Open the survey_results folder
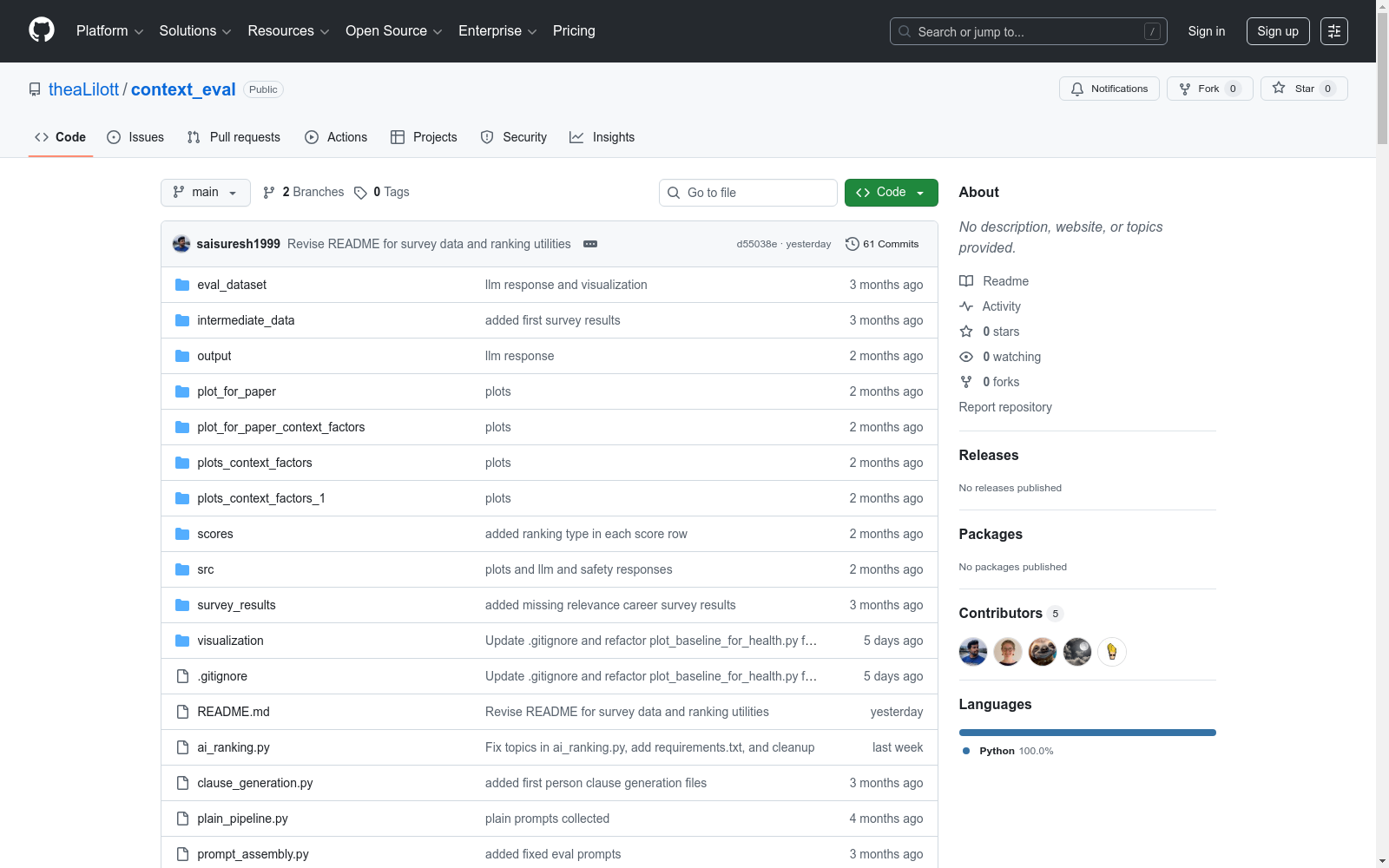 coord(236,605)
